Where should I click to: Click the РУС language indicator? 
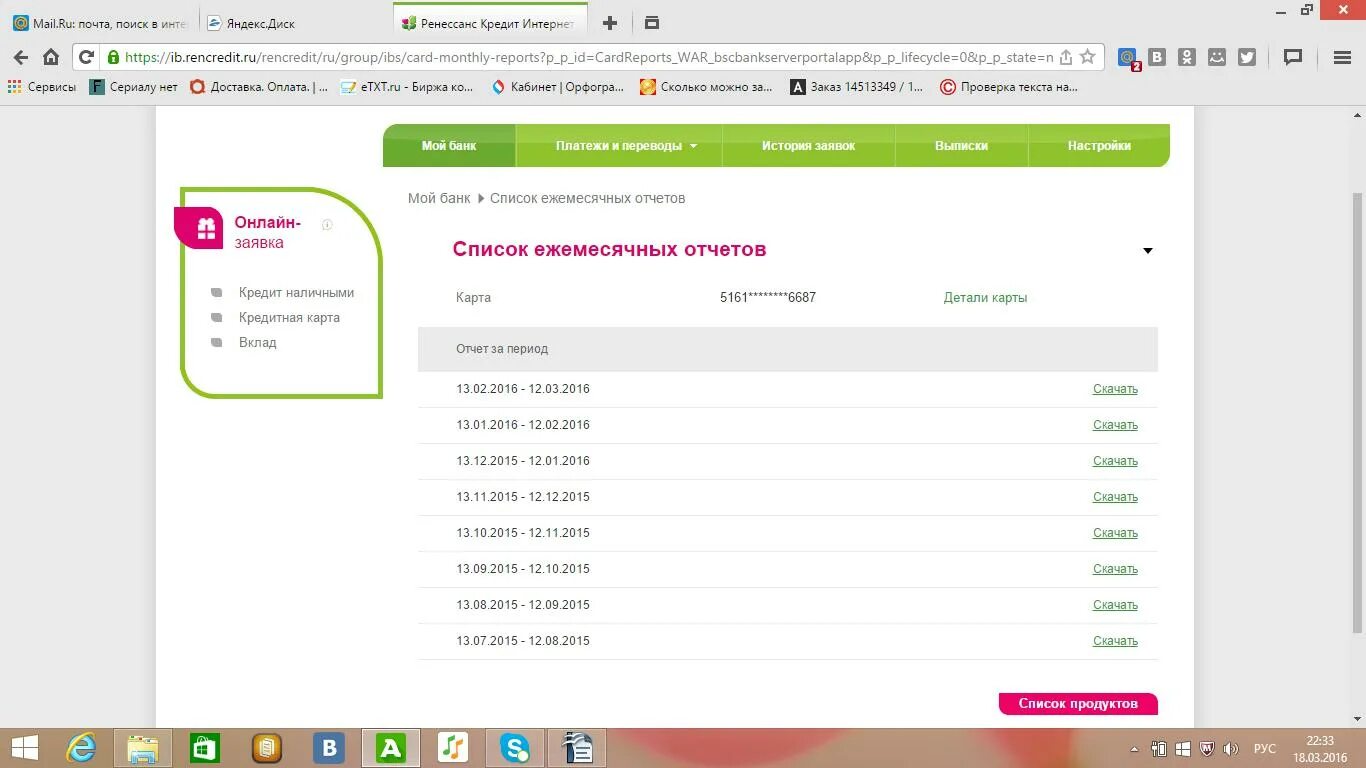pos(1264,749)
